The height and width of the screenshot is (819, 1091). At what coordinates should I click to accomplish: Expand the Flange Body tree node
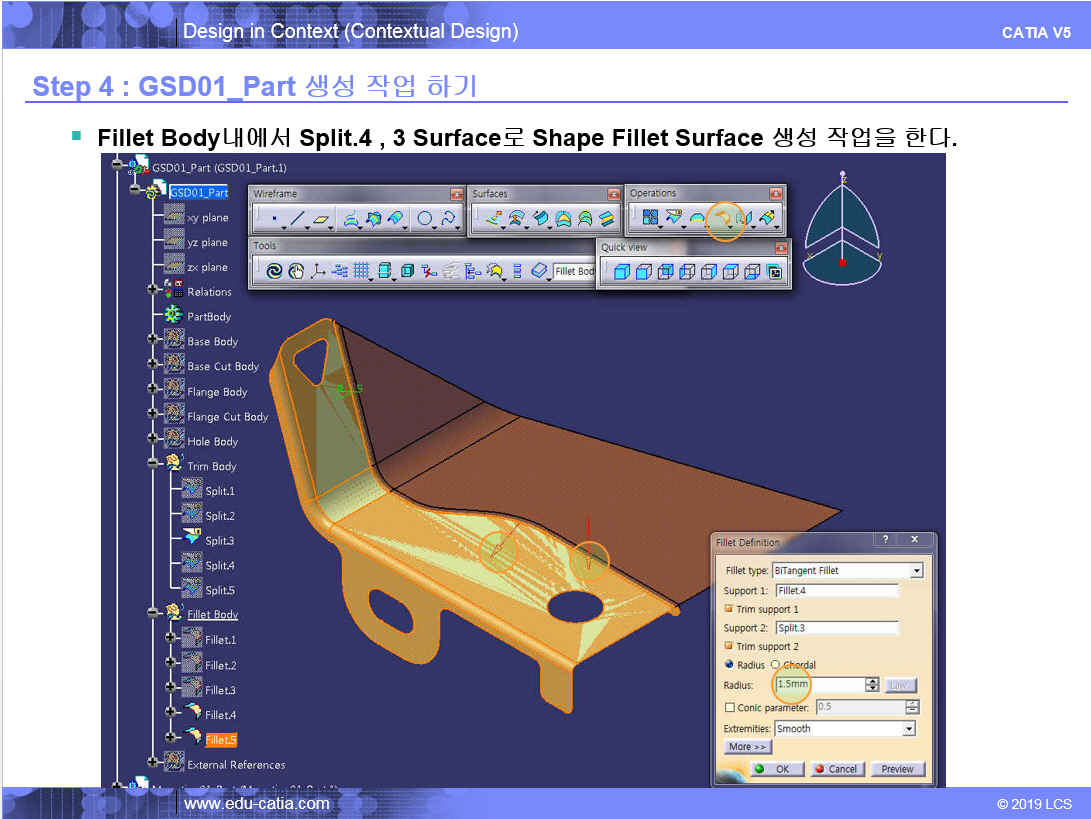tap(152, 388)
